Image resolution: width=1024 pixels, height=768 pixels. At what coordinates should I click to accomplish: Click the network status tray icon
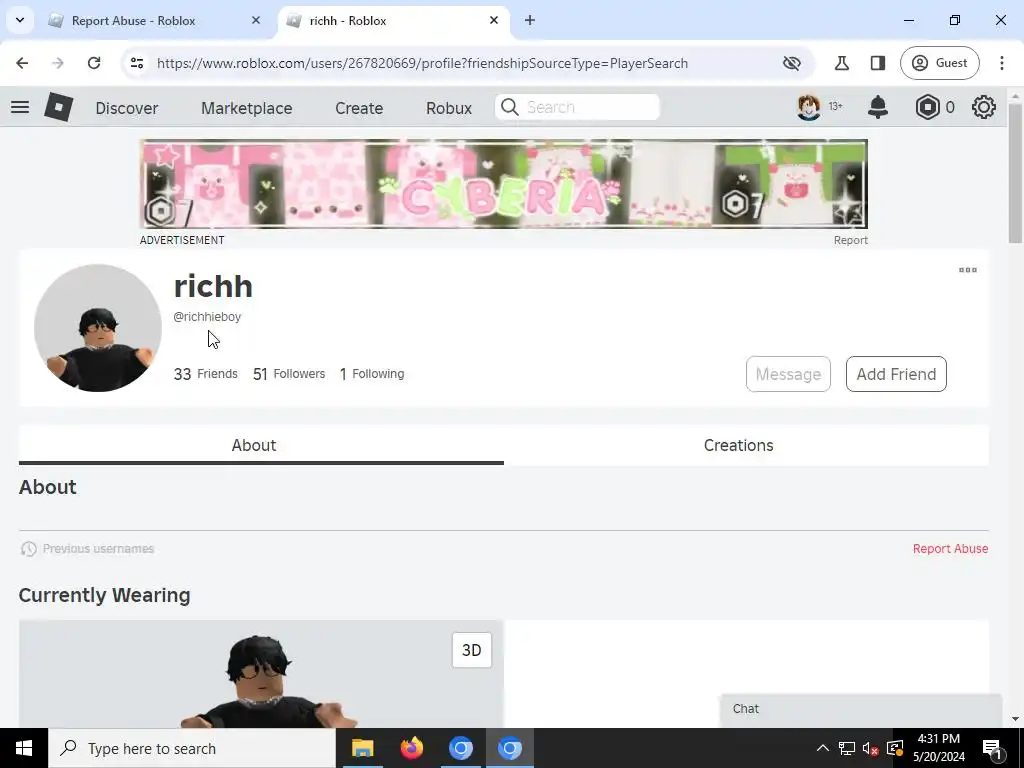(x=847, y=748)
